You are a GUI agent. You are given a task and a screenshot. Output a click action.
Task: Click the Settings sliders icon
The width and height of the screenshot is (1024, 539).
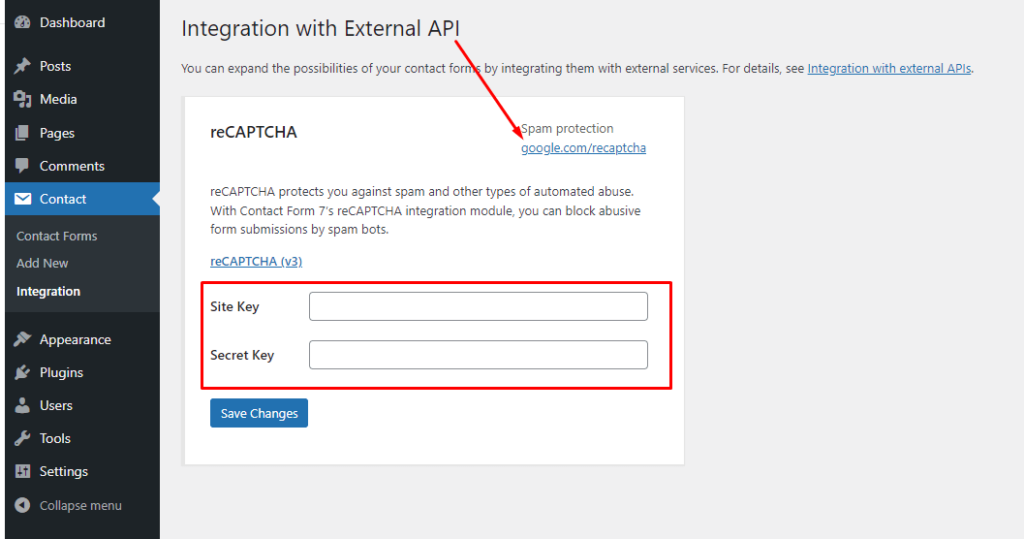(x=22, y=471)
